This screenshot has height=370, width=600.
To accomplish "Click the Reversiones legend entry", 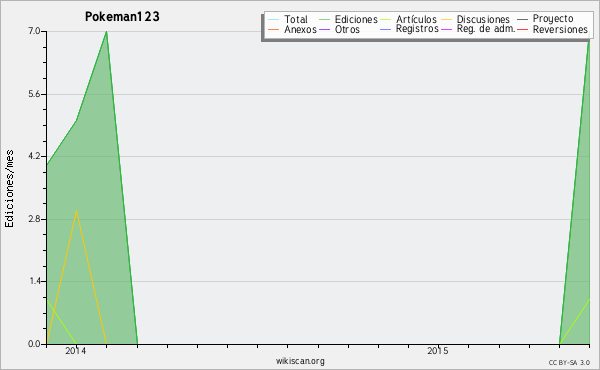I will (x=553, y=29).
